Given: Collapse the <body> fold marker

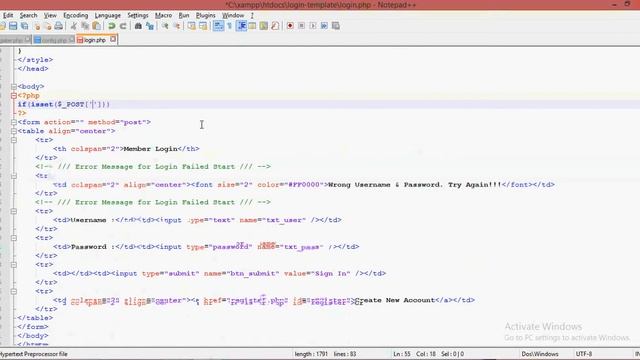Looking at the screenshot, I should tap(13, 87).
